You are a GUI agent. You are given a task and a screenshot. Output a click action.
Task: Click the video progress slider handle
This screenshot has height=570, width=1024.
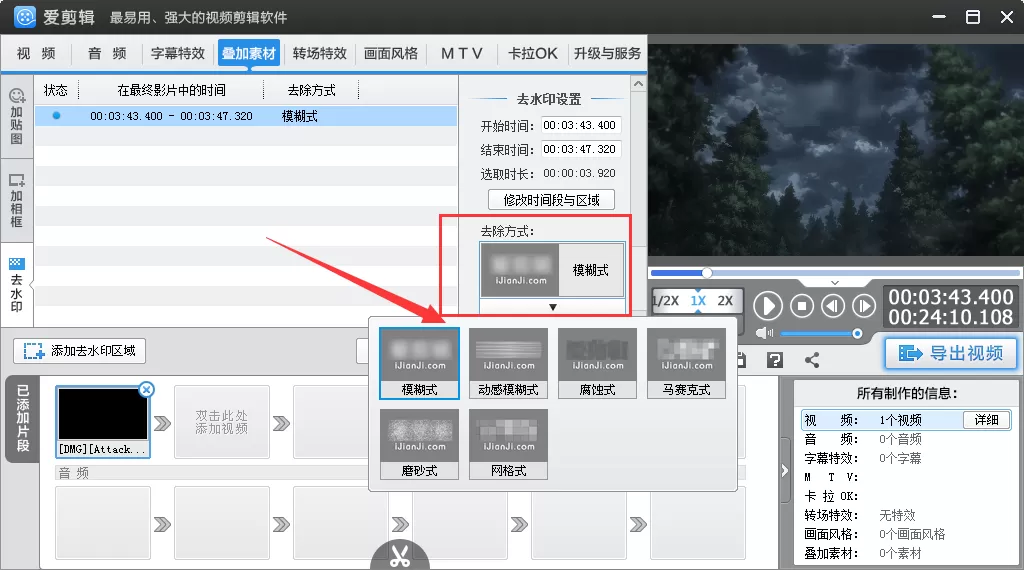(x=707, y=273)
